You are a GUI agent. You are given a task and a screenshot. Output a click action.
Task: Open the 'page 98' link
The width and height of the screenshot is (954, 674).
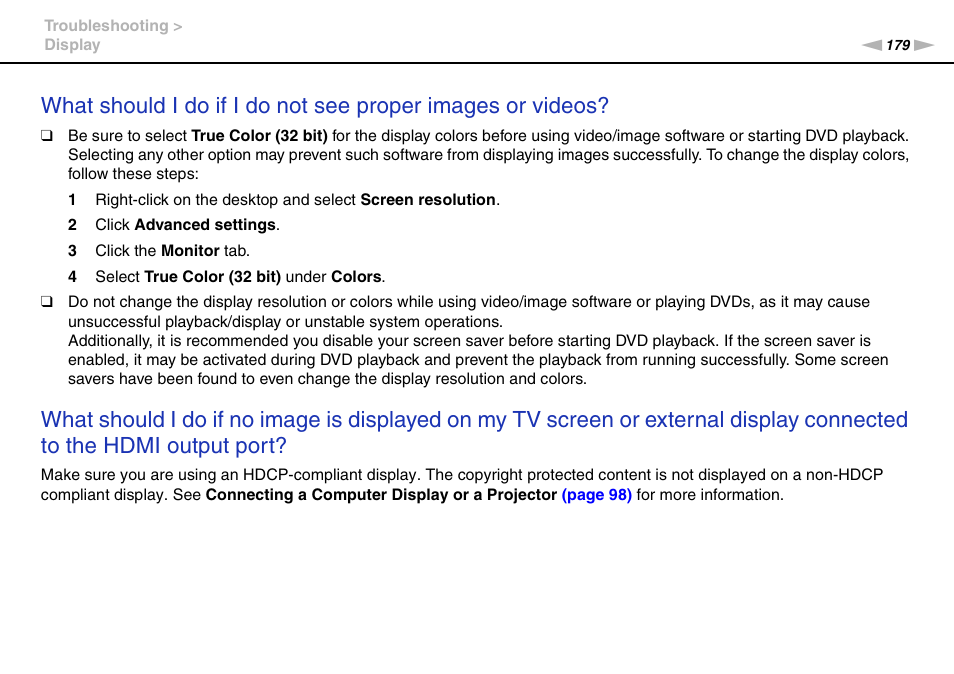pos(596,495)
